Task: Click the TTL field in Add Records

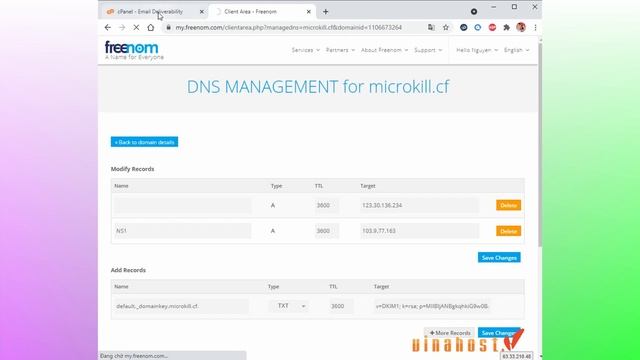Action: tap(341, 306)
